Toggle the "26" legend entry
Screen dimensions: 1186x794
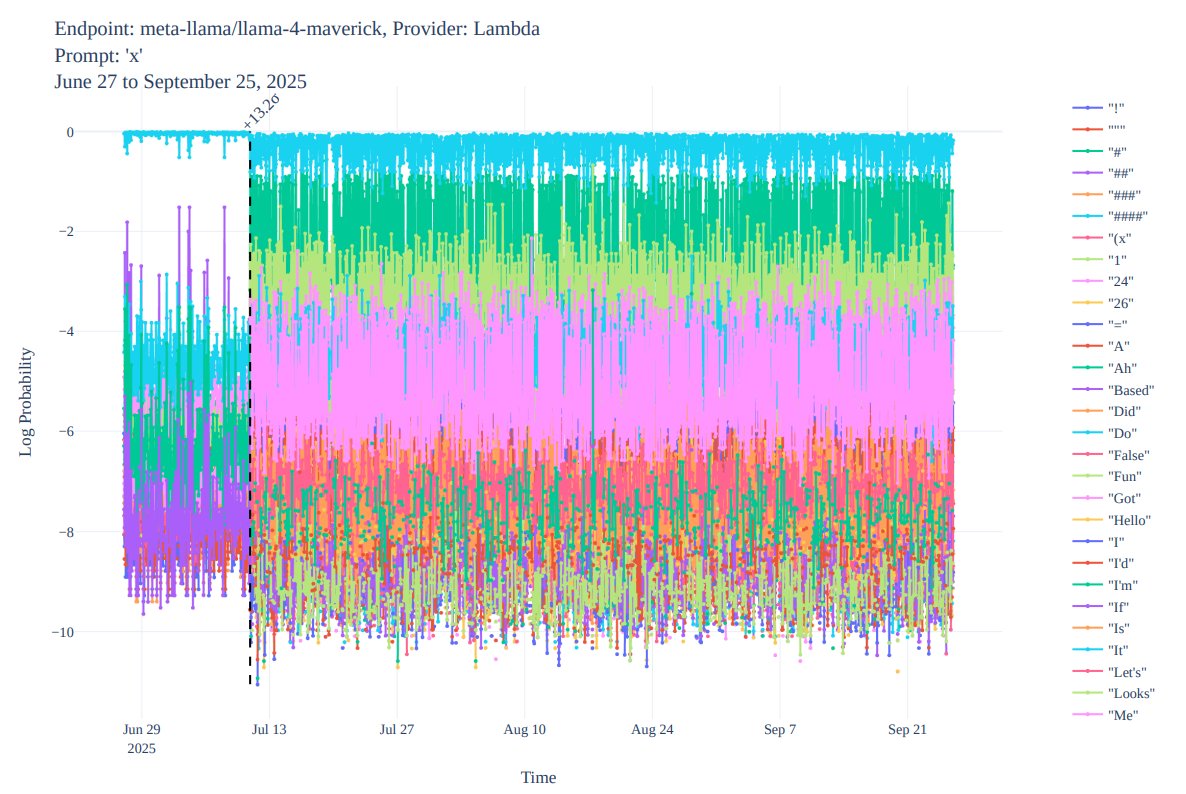1103,303
